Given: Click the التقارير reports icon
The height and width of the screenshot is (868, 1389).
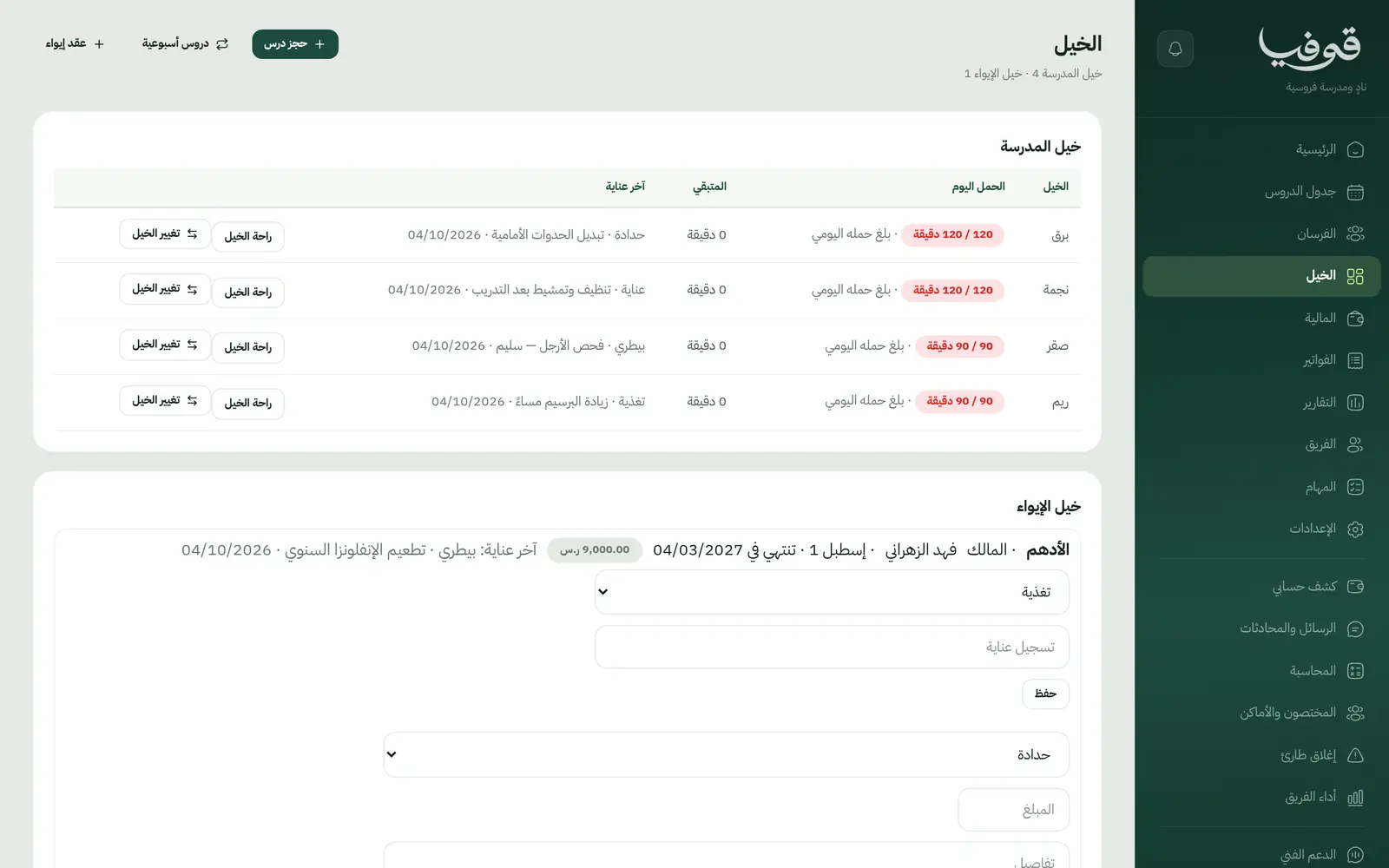Looking at the screenshot, I should tap(1355, 403).
